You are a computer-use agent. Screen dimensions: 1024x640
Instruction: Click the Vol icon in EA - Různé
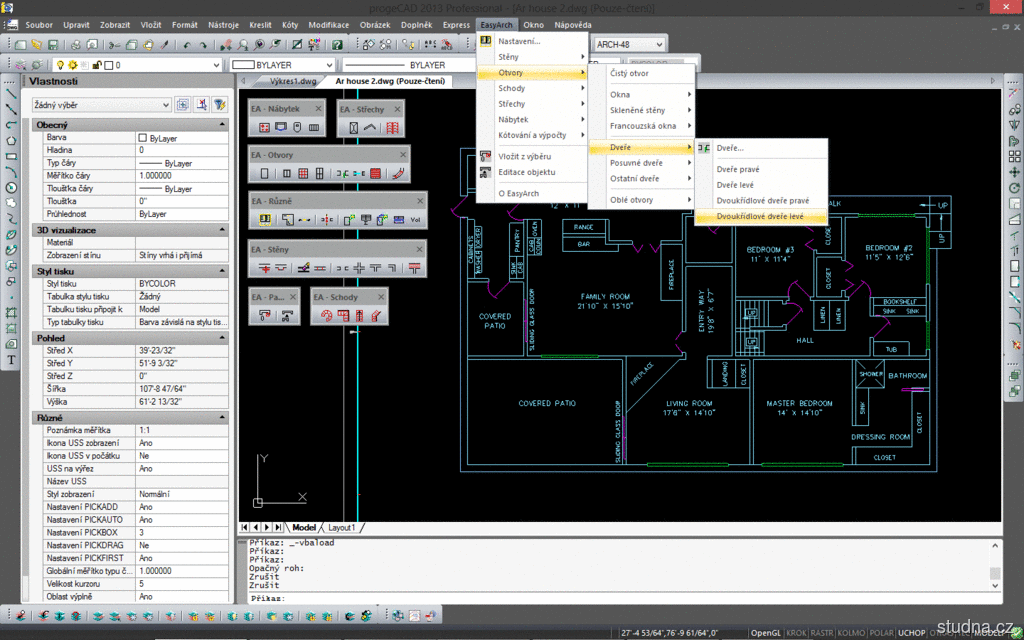tap(415, 220)
